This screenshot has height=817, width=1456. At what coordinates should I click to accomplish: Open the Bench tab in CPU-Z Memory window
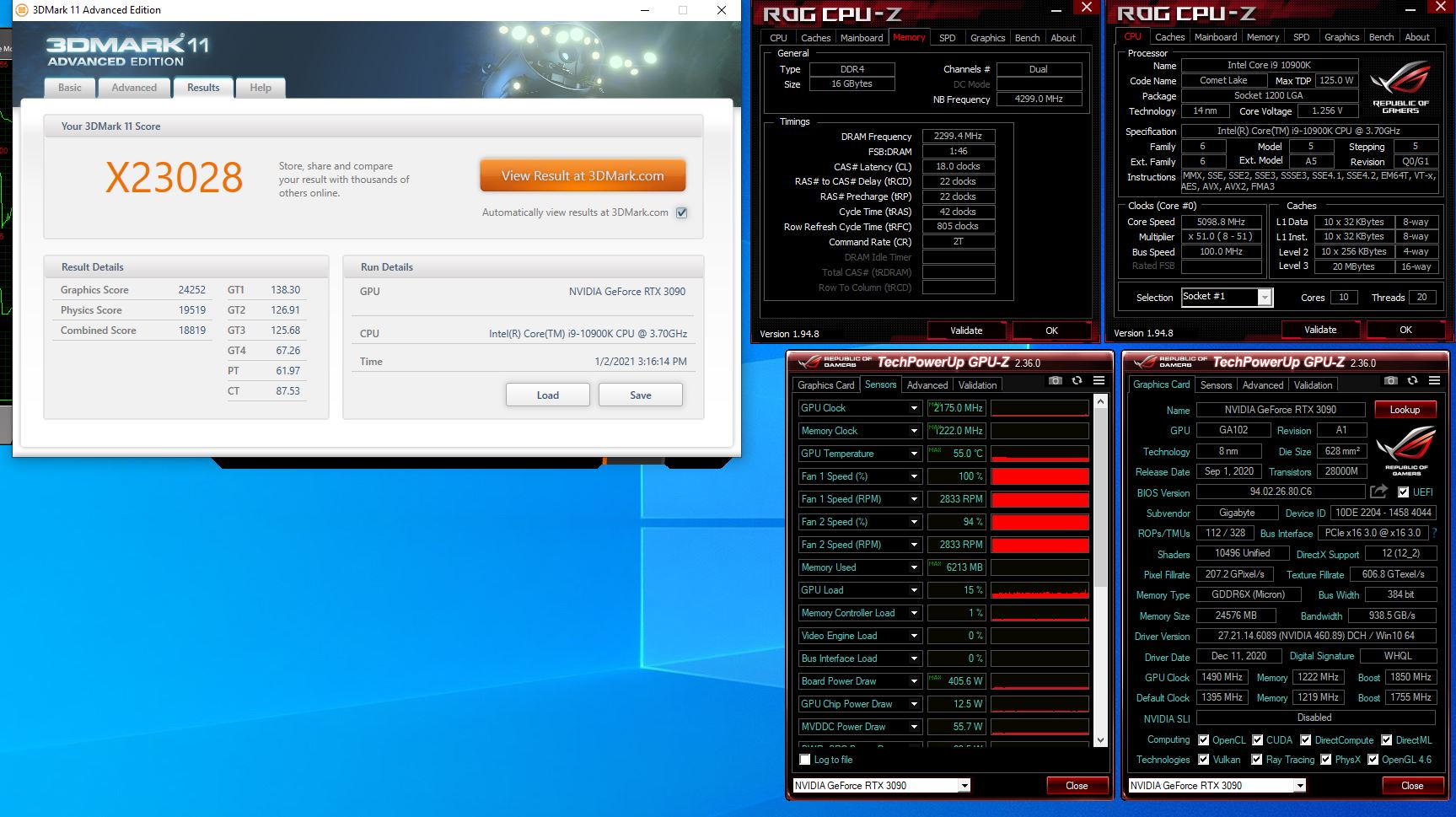[1027, 38]
